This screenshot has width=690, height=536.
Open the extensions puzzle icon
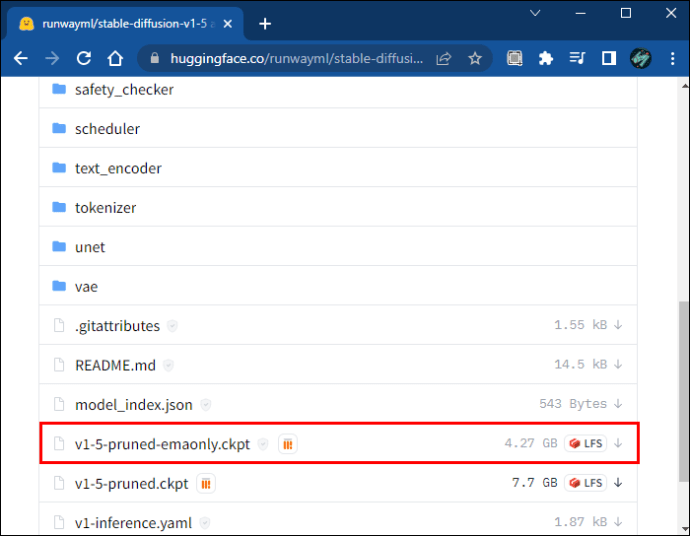pos(546,58)
